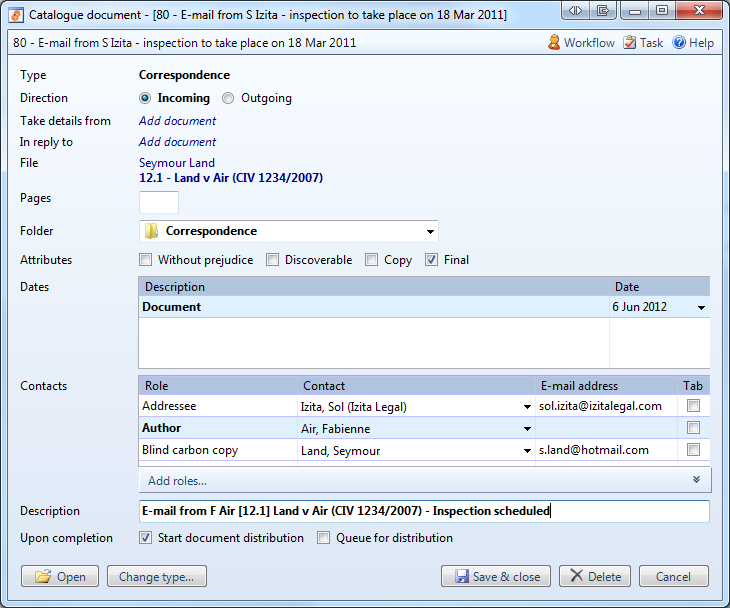Tick the Tab checkbox for Blind carbon copy

(x=693, y=450)
